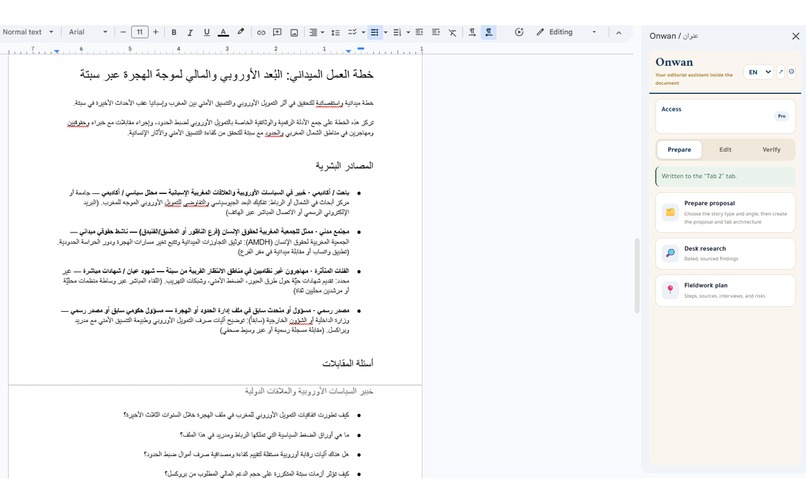Image resolution: width=806 pixels, height=504 pixels.
Task: Add a comment using the toolbar icon
Action: (277, 32)
